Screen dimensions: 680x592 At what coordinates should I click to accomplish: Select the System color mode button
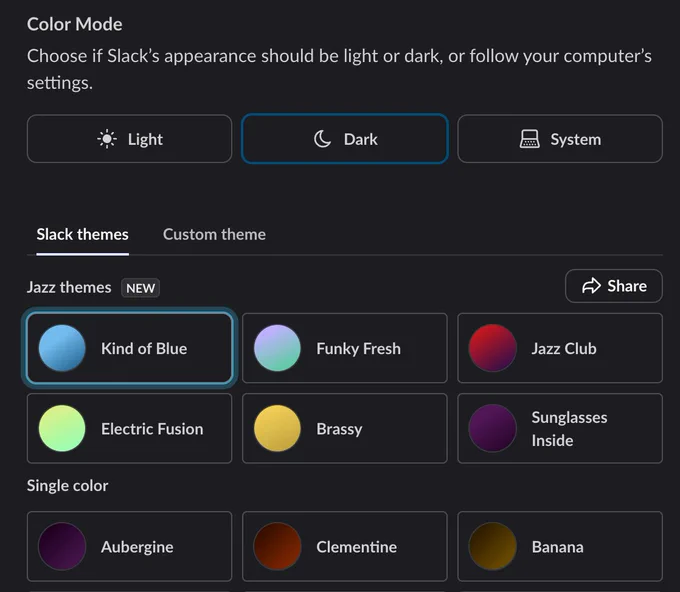(560, 139)
